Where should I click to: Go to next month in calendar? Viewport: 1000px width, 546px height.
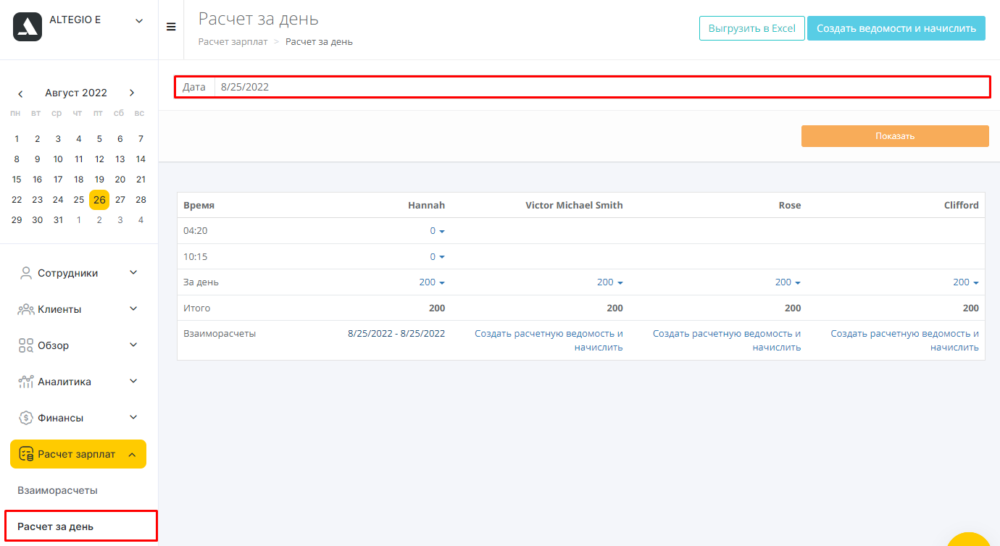[x=132, y=93]
